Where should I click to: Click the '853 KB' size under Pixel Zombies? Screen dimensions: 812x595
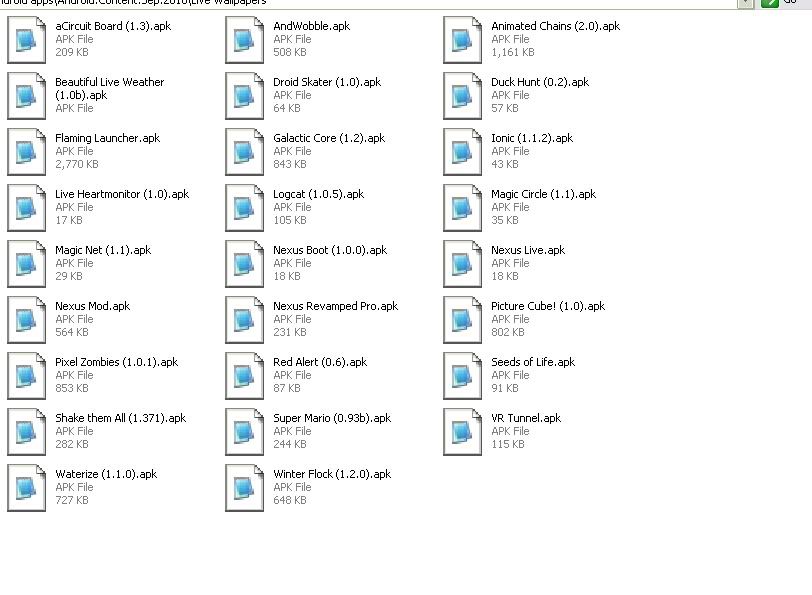click(x=71, y=388)
